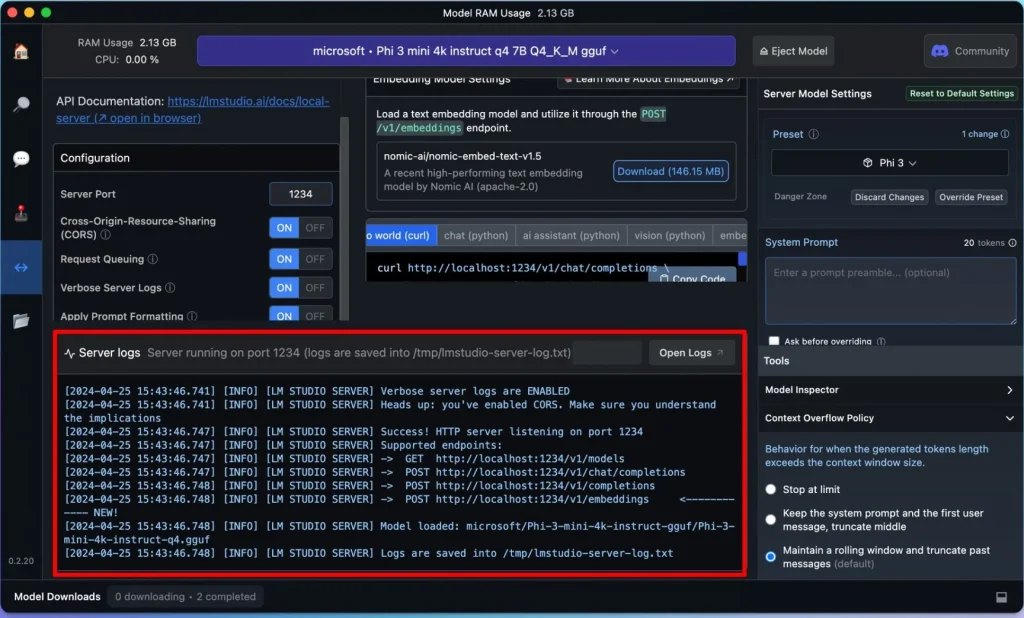
Task: Open the AI Chat bubble icon
Action: [21, 159]
